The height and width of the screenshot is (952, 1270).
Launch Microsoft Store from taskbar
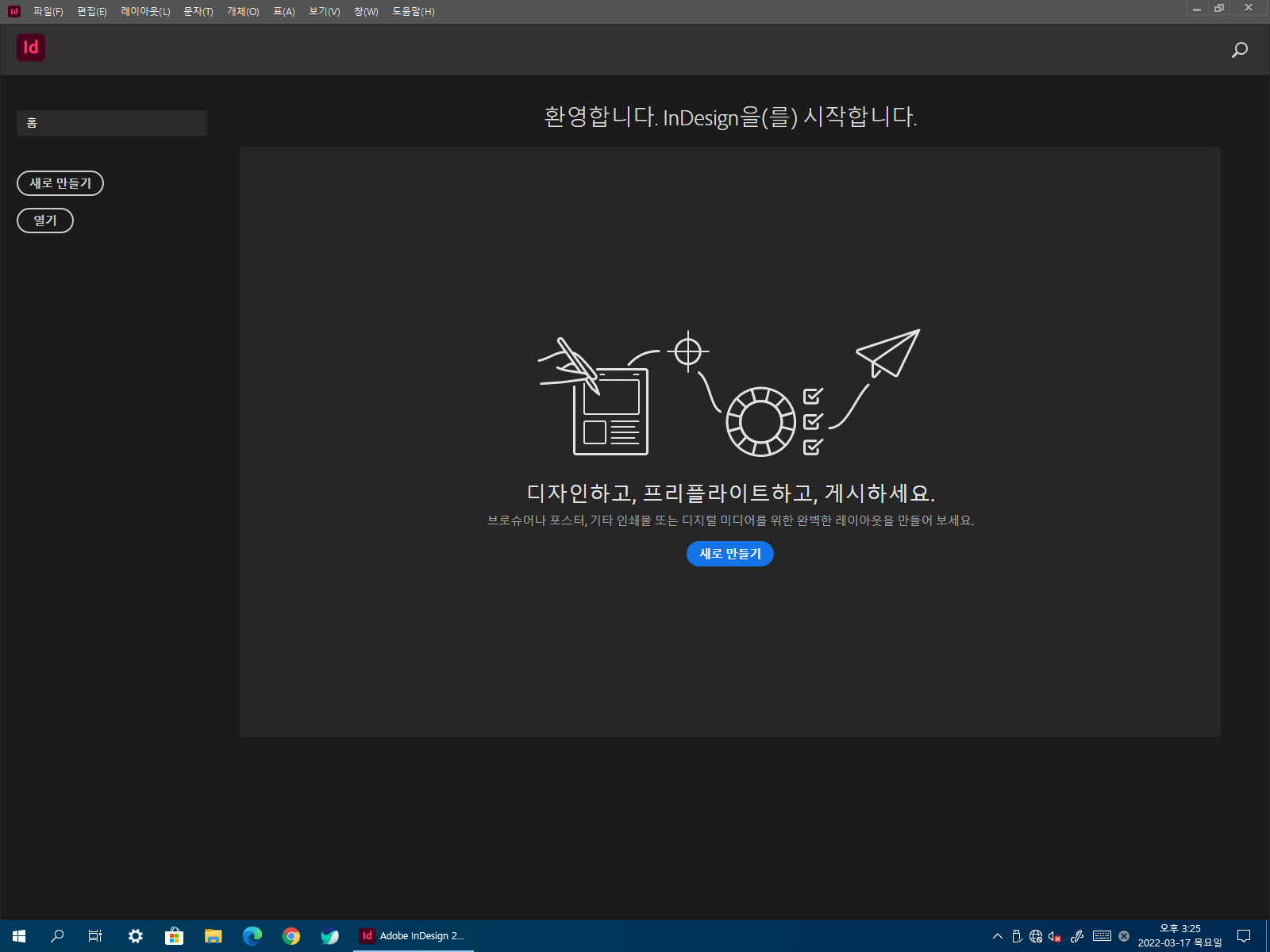(x=175, y=936)
